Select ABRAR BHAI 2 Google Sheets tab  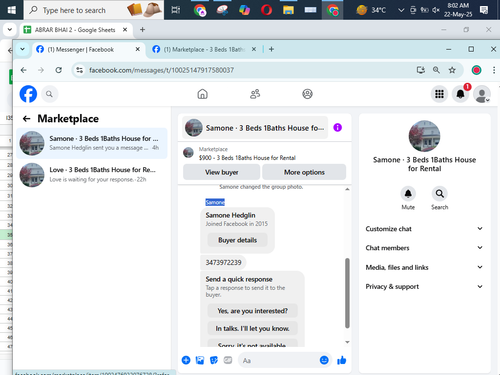(75, 30)
